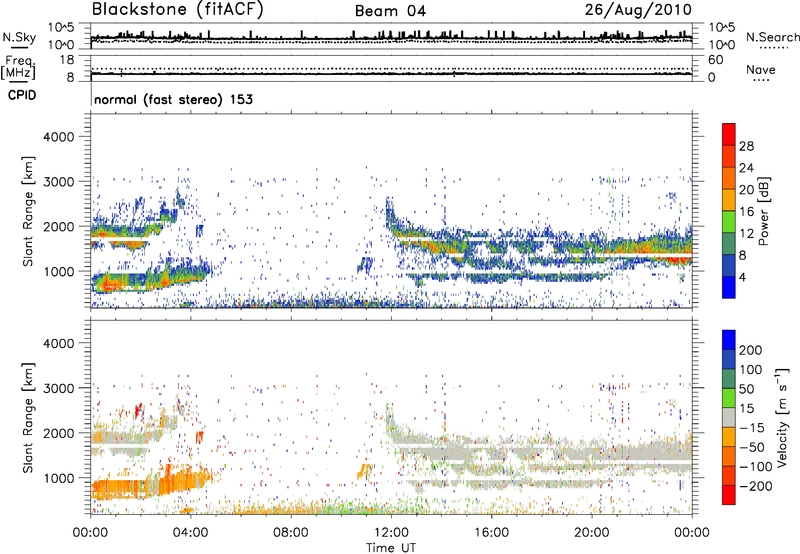800x554 pixels.
Task: Click the 04:00 time tick label
Action: (191, 533)
